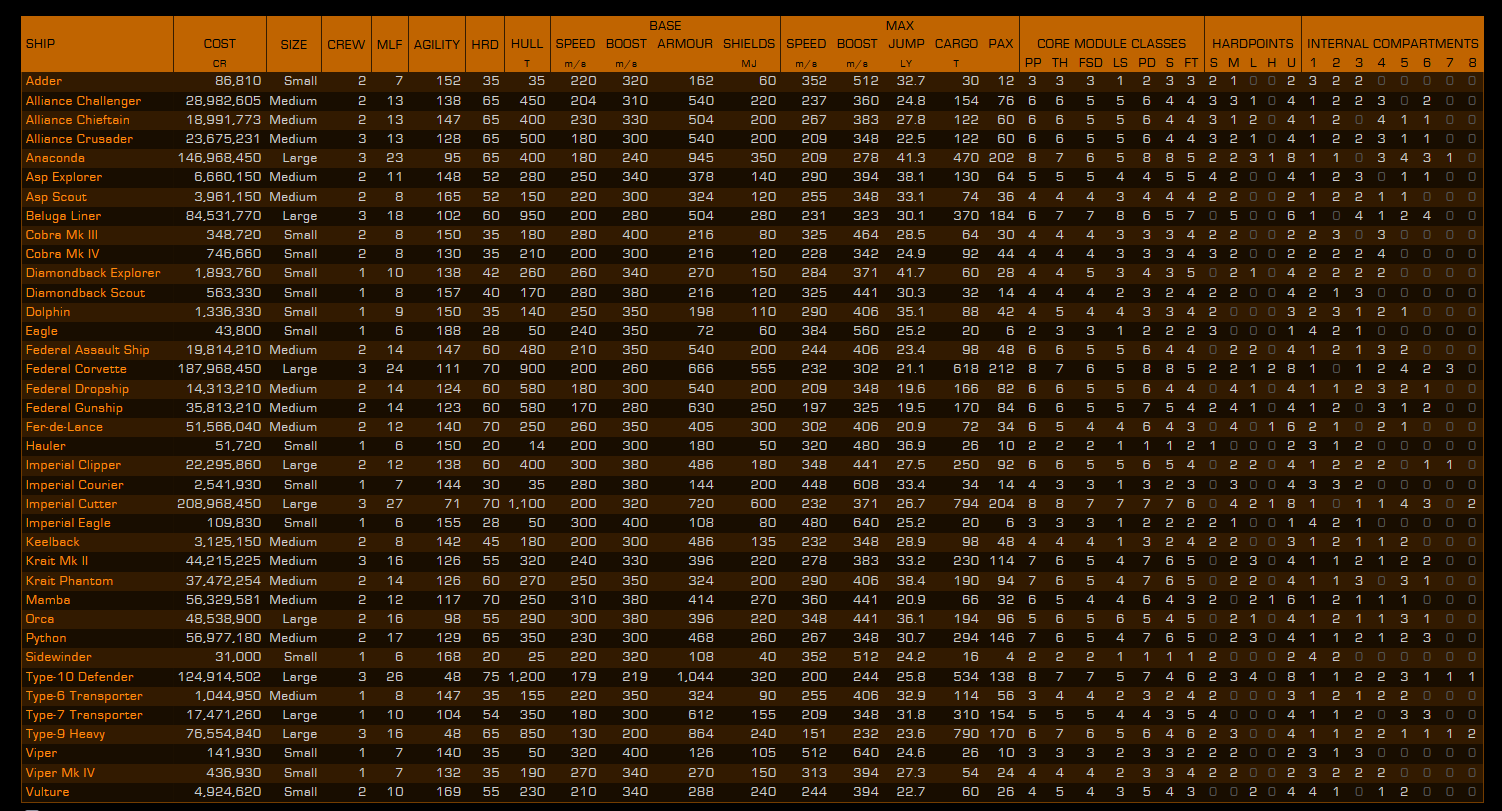Click the LS column header
Image resolution: width=1502 pixels, height=811 pixels.
click(1120, 63)
